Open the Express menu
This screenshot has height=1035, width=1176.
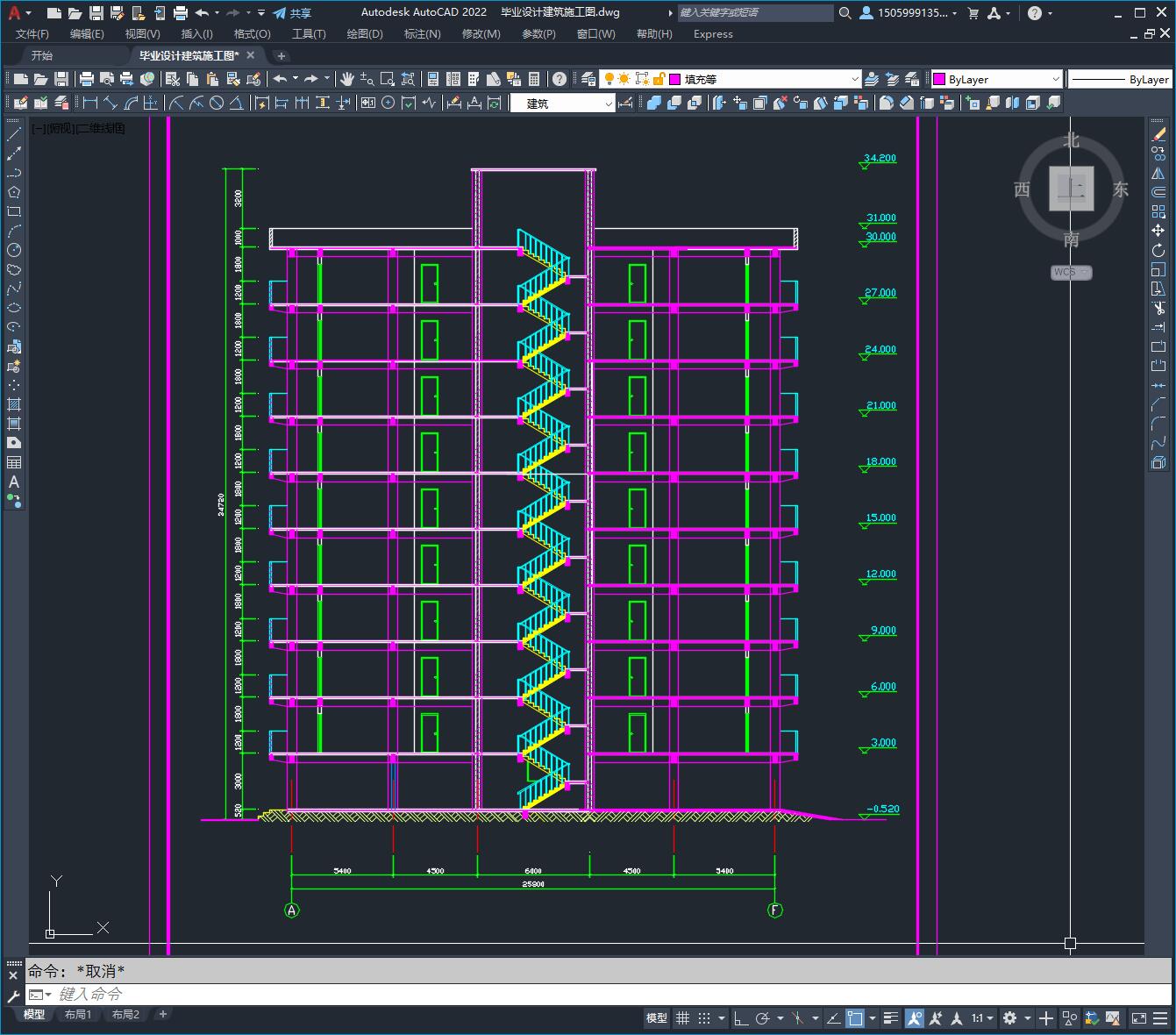coord(713,34)
